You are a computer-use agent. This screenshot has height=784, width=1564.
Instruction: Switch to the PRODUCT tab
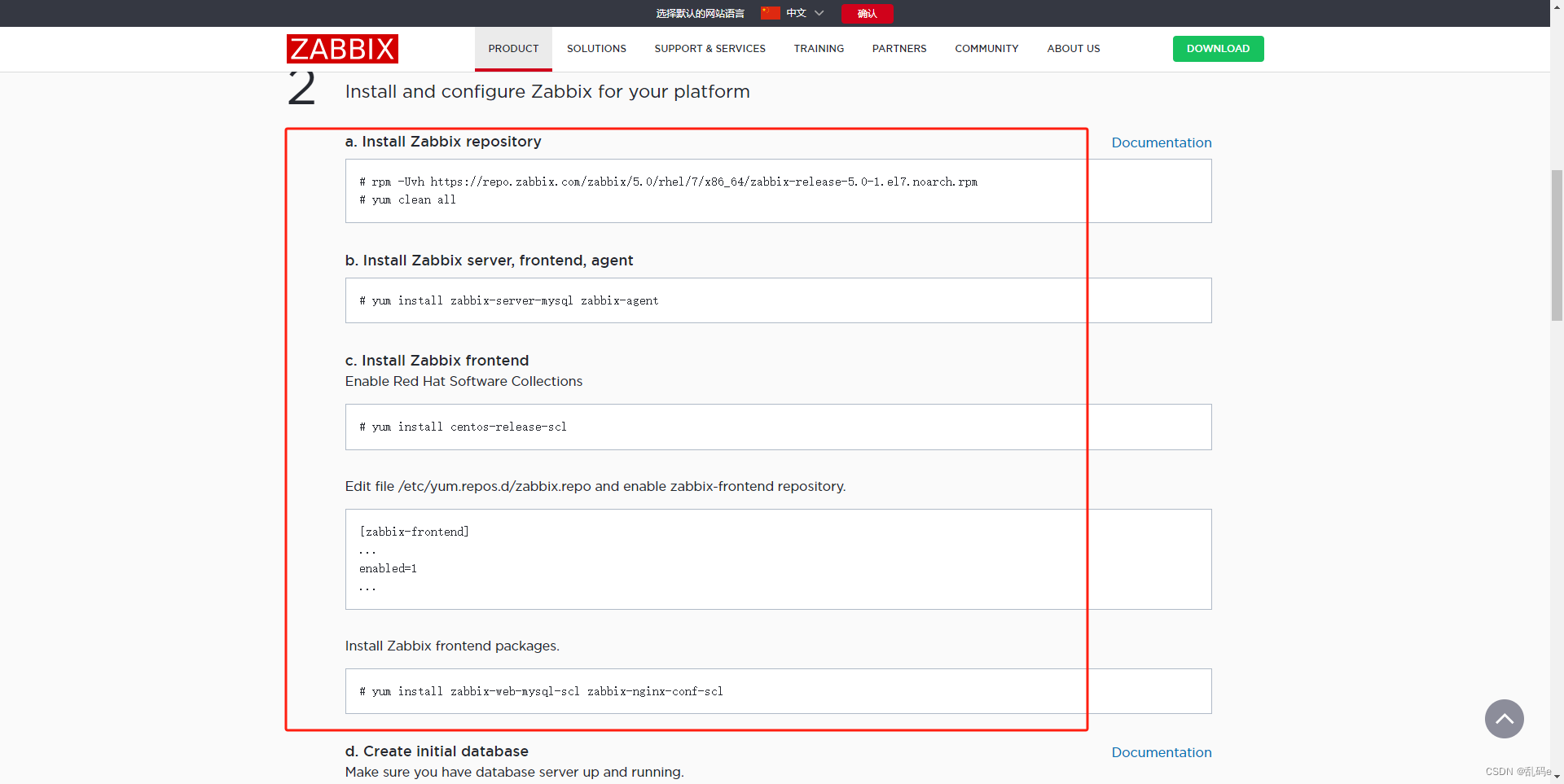(512, 49)
